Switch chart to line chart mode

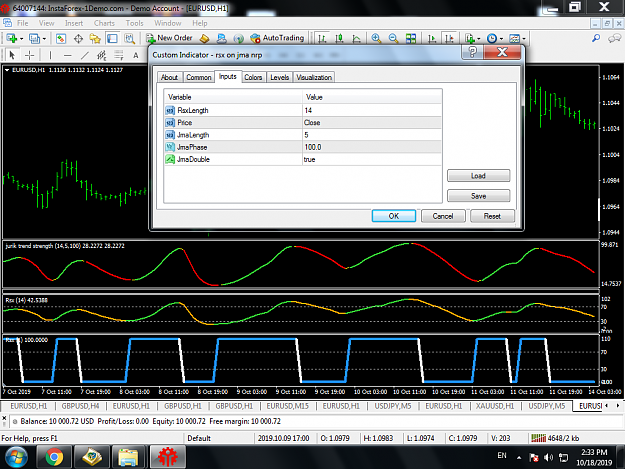(x=357, y=39)
